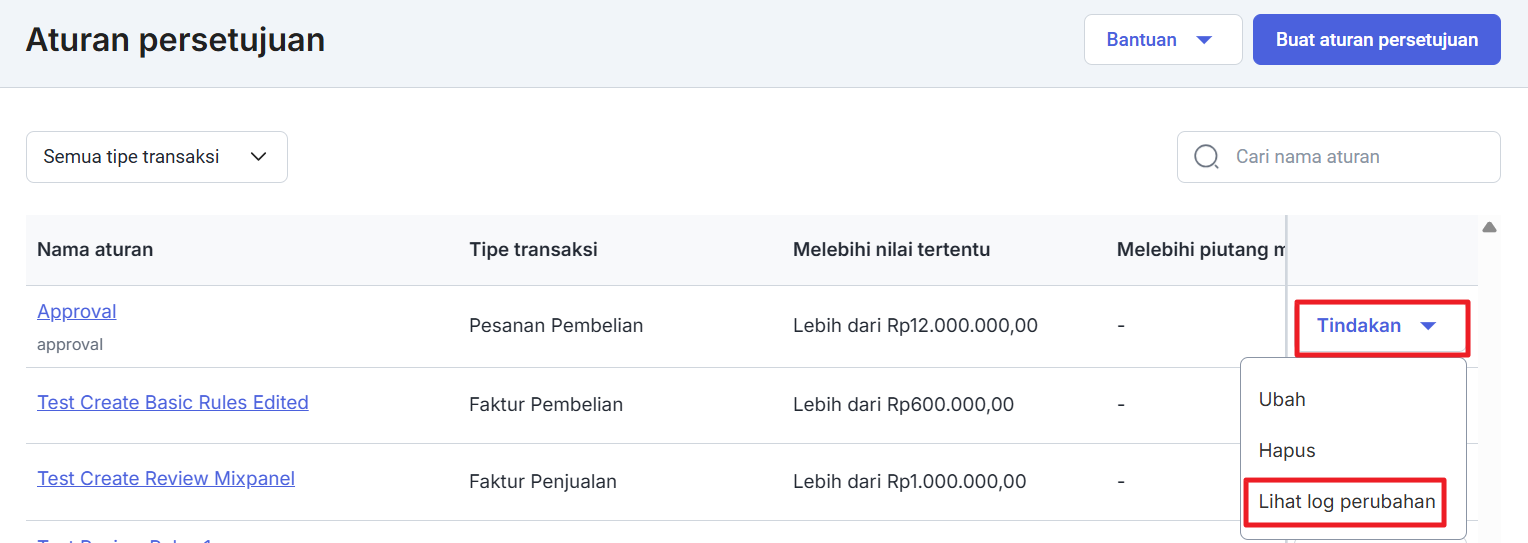Click the Nama aturan column header
The image size is (1528, 543).
coord(95,249)
